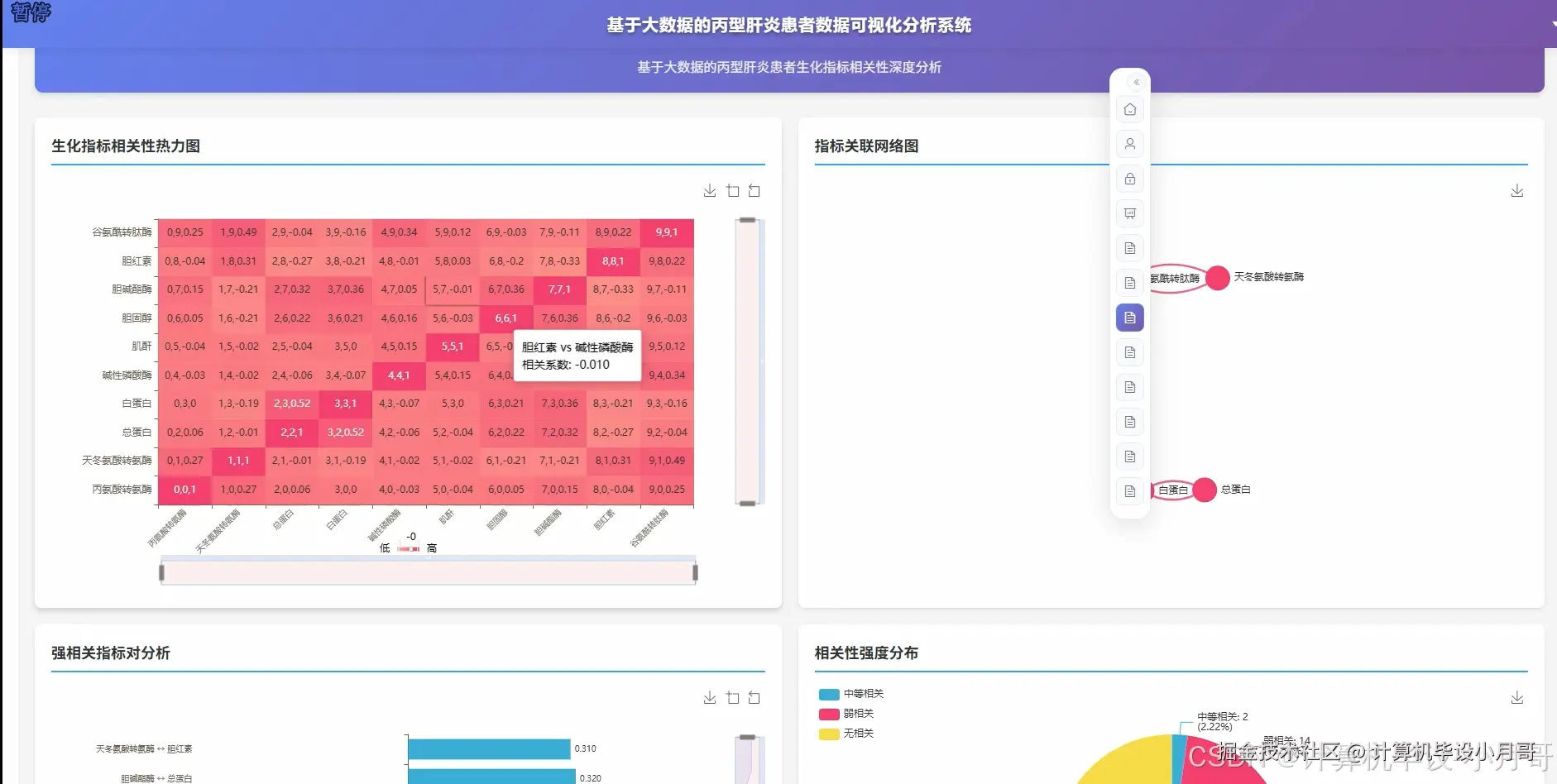This screenshot has width=1557, height=784.
Task: Open the home icon in the sidebar
Action: [1130, 109]
